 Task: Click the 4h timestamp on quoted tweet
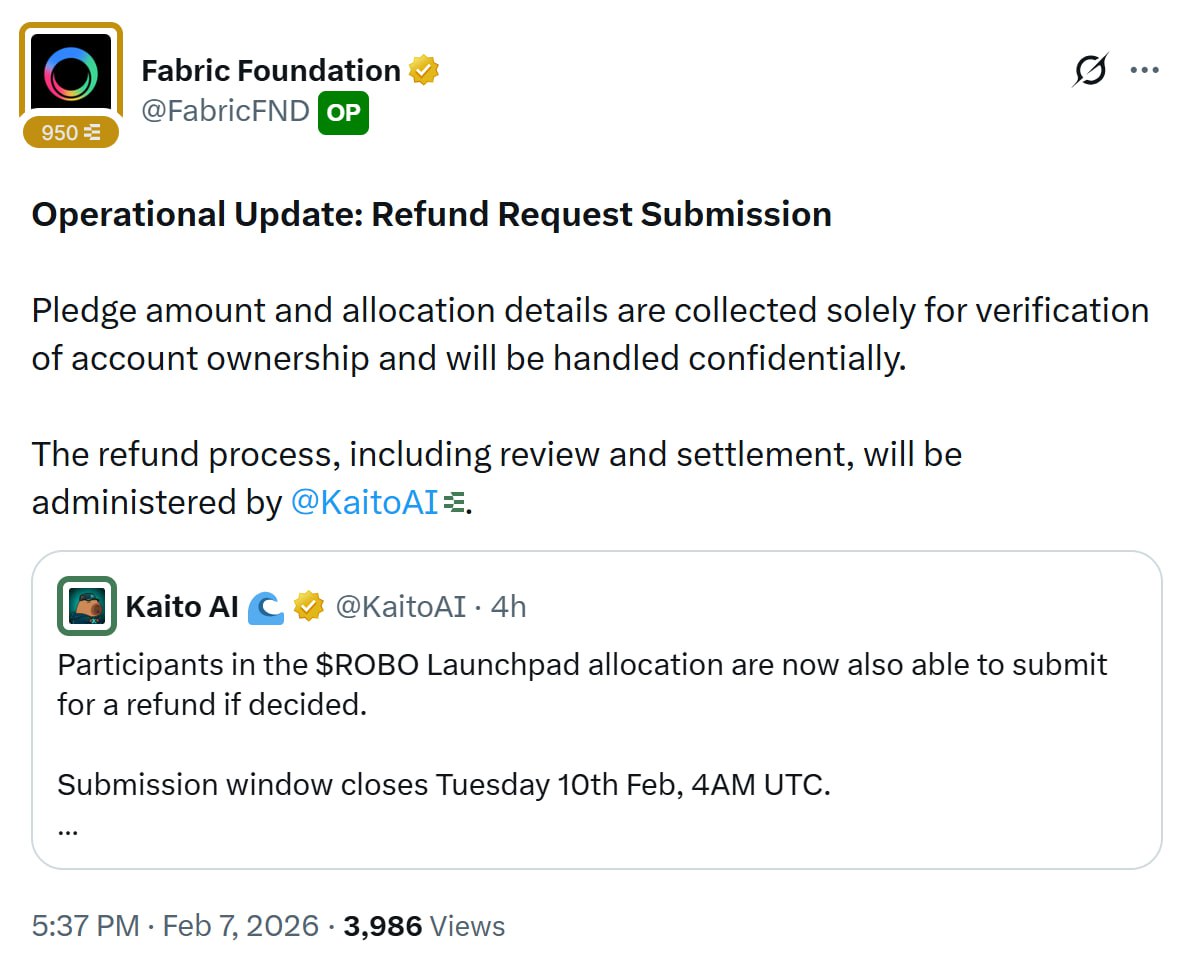(508, 606)
